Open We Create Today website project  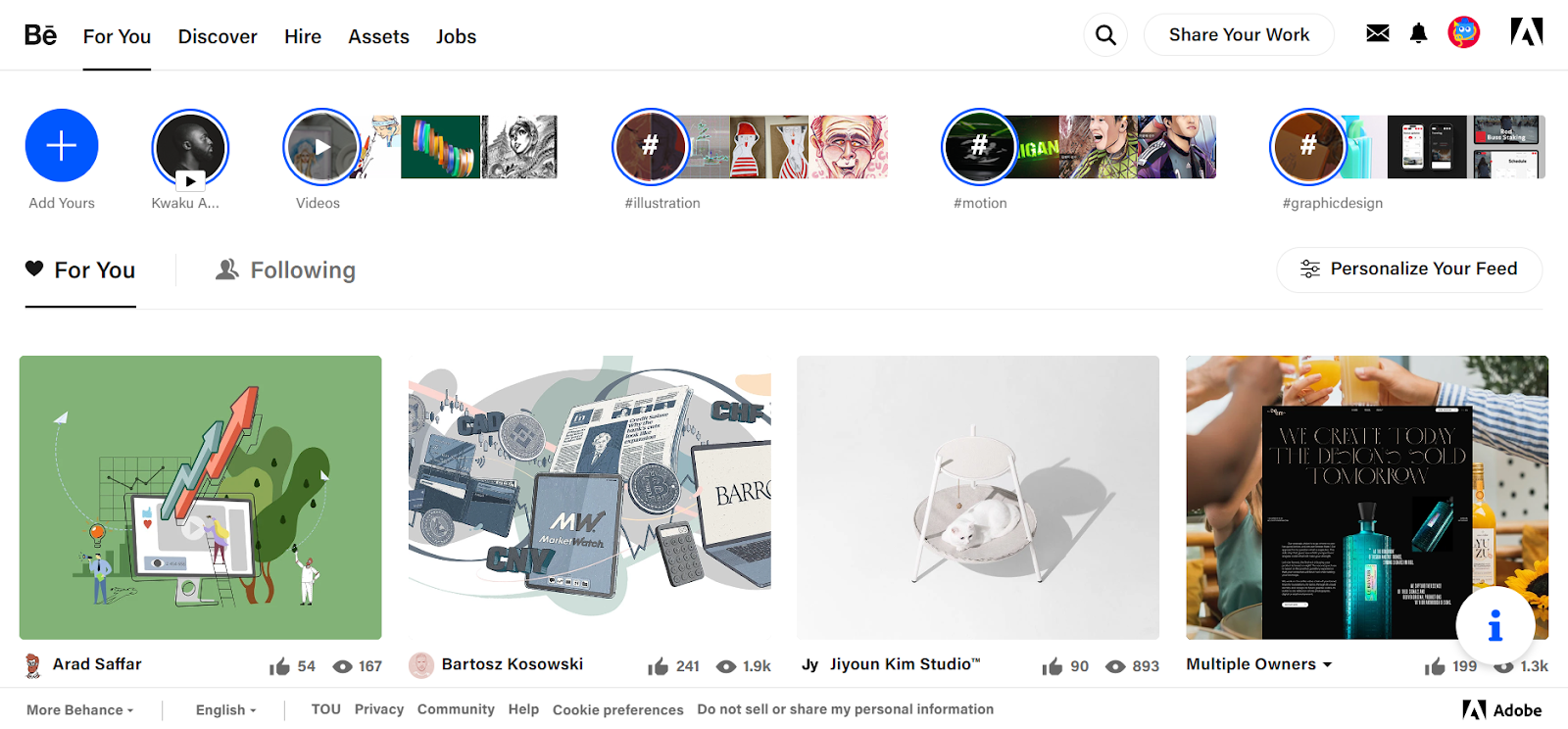pos(1367,498)
